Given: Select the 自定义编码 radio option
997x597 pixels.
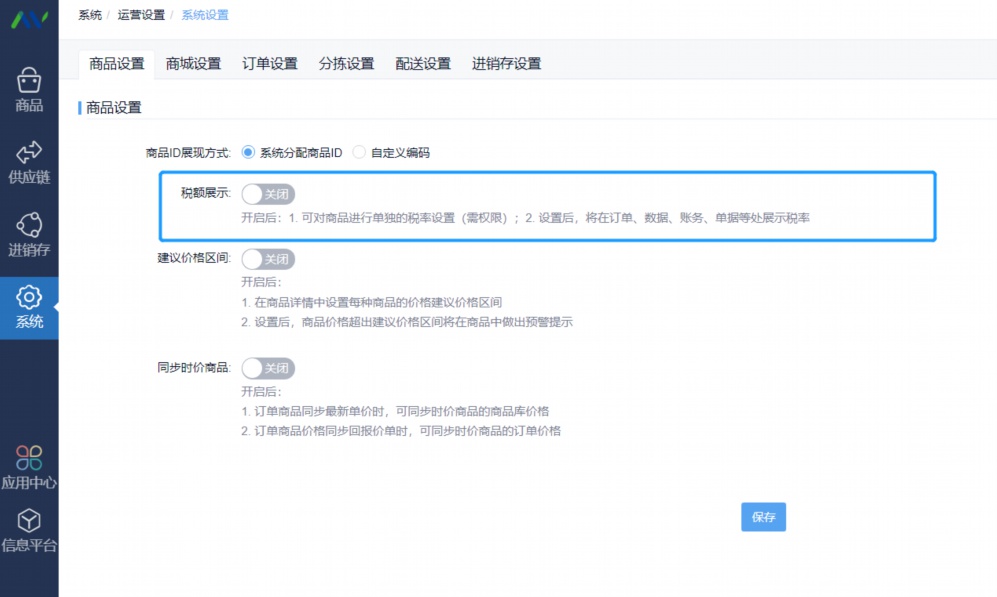Looking at the screenshot, I should click(357, 153).
